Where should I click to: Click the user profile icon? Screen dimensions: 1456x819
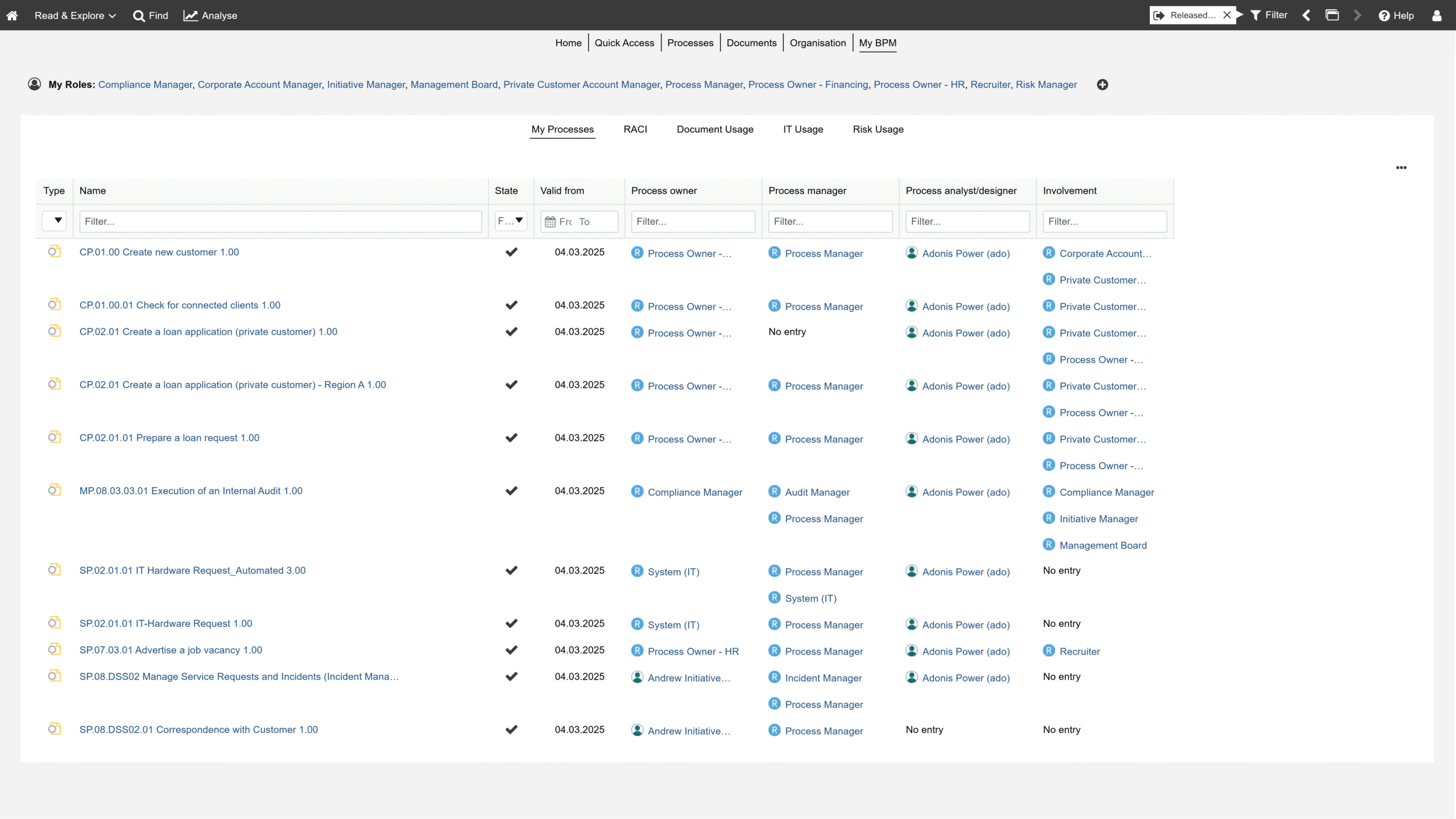1437,15
